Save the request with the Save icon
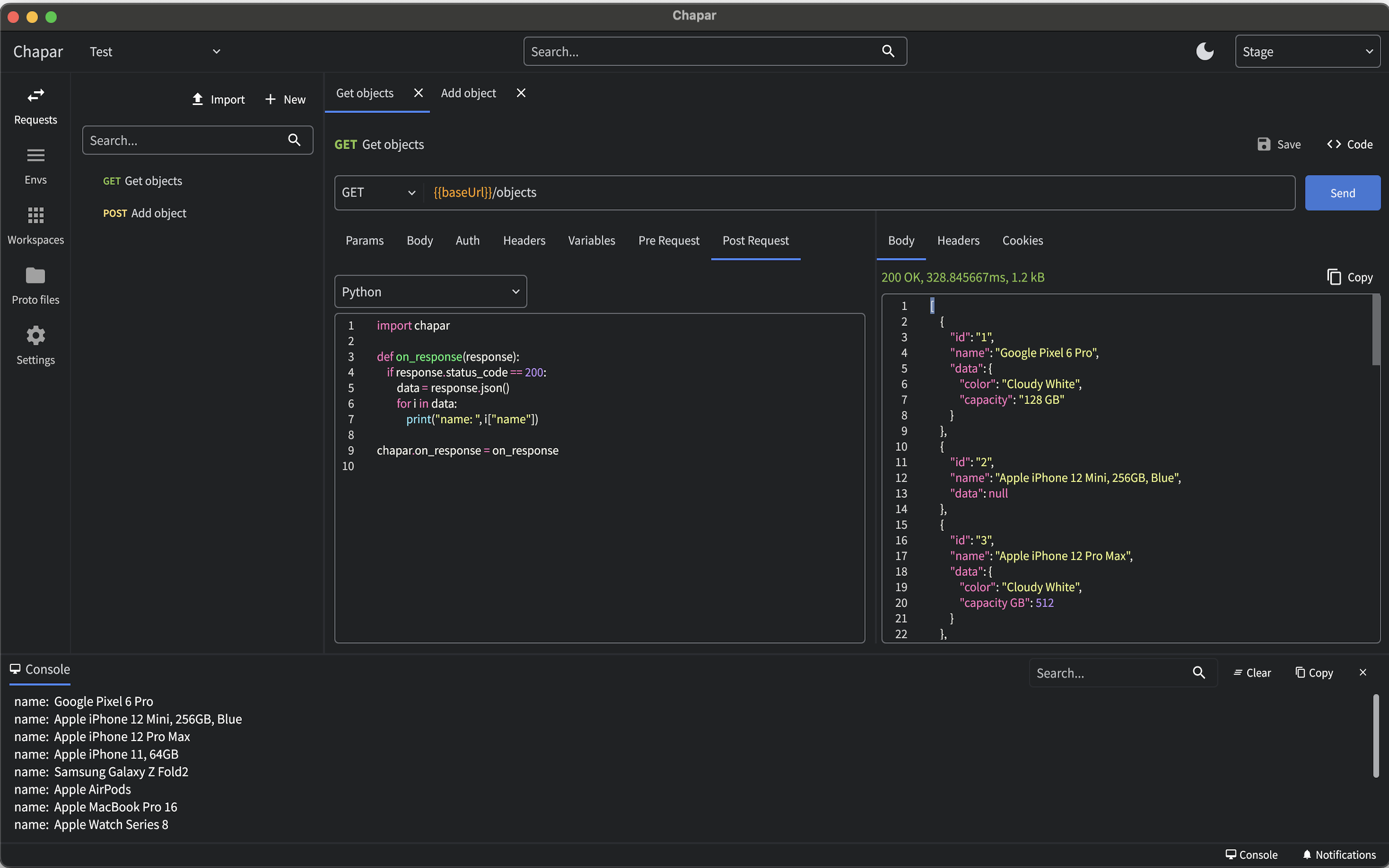 coord(1279,144)
